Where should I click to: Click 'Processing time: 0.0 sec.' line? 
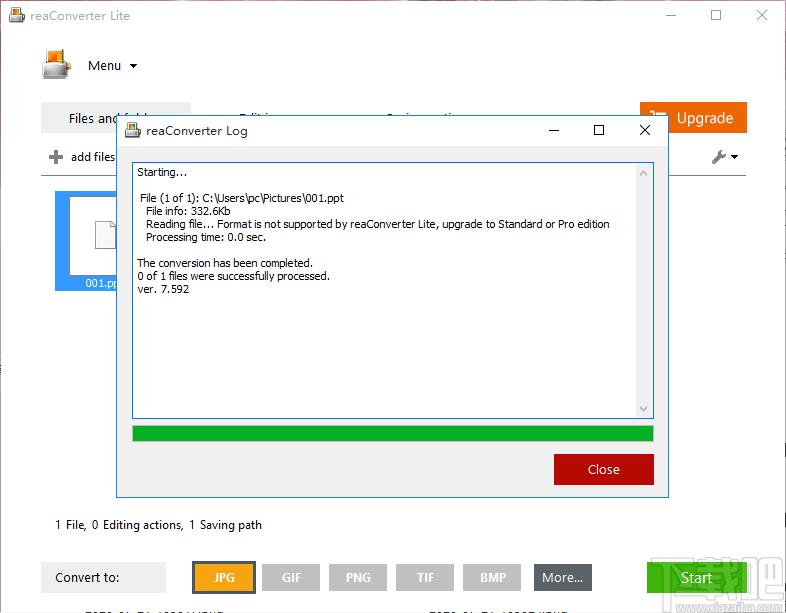(206, 237)
